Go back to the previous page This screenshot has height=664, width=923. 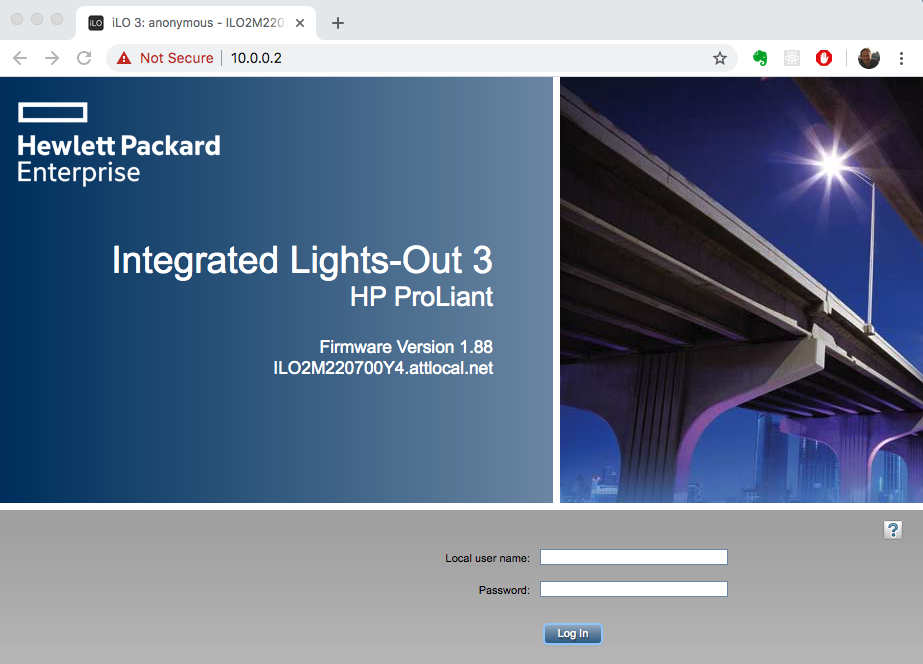click(x=20, y=58)
